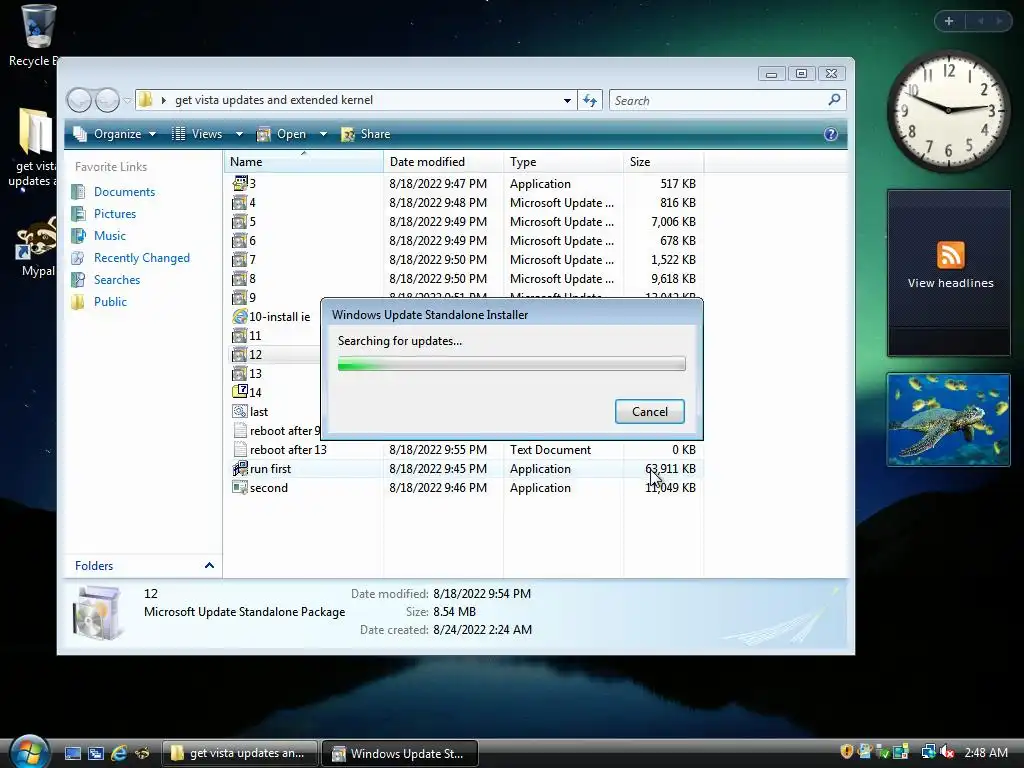This screenshot has width=1024, height=768.
Task: Click the volume muted tray icon
Action: click(946, 752)
